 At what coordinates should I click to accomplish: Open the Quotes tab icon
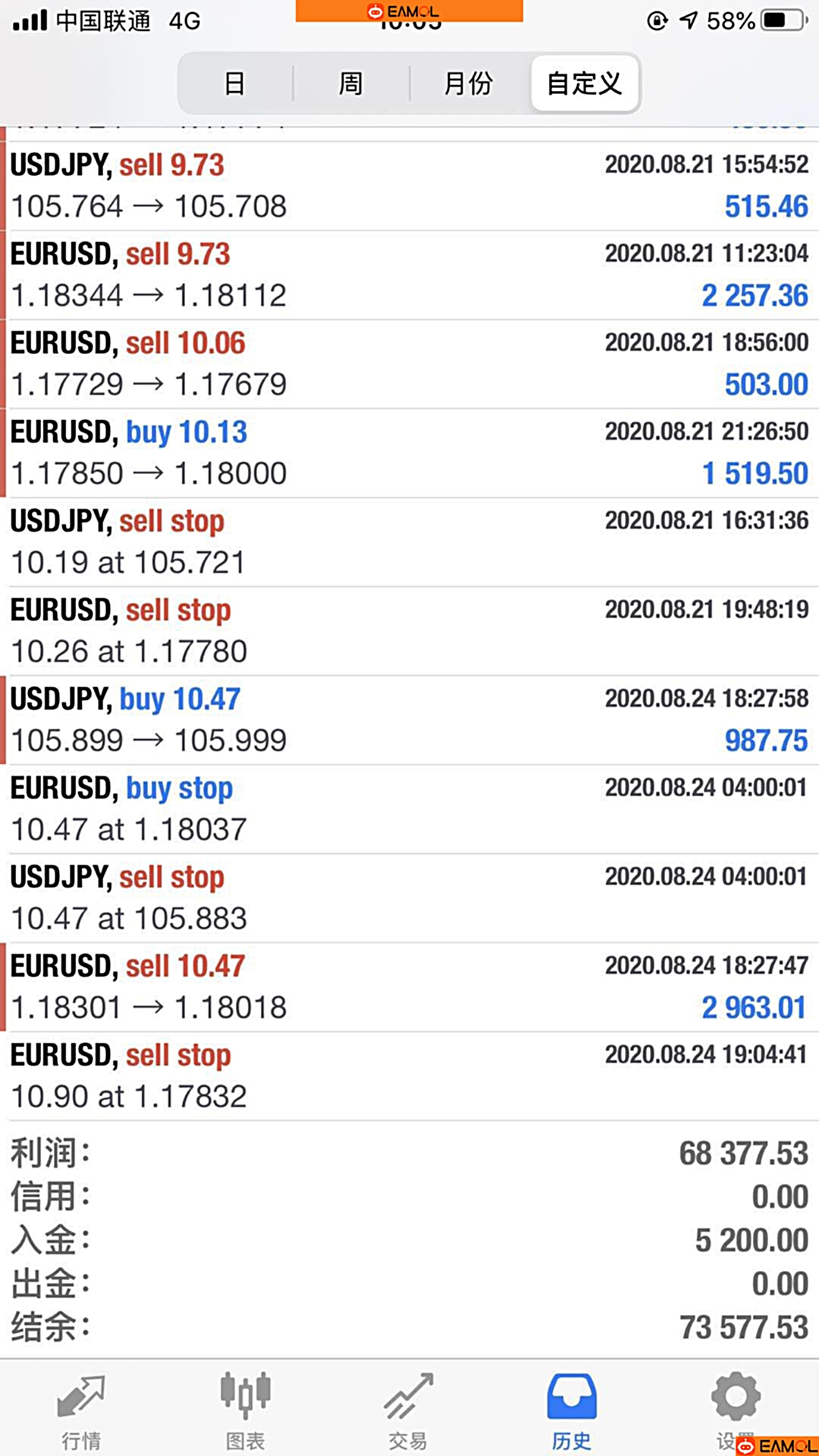tap(81, 1397)
